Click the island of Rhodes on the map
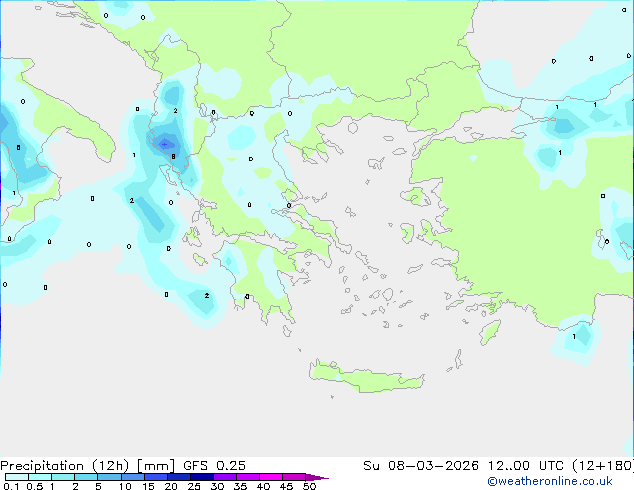This screenshot has height=490, width=634. pyautogui.click(x=490, y=332)
